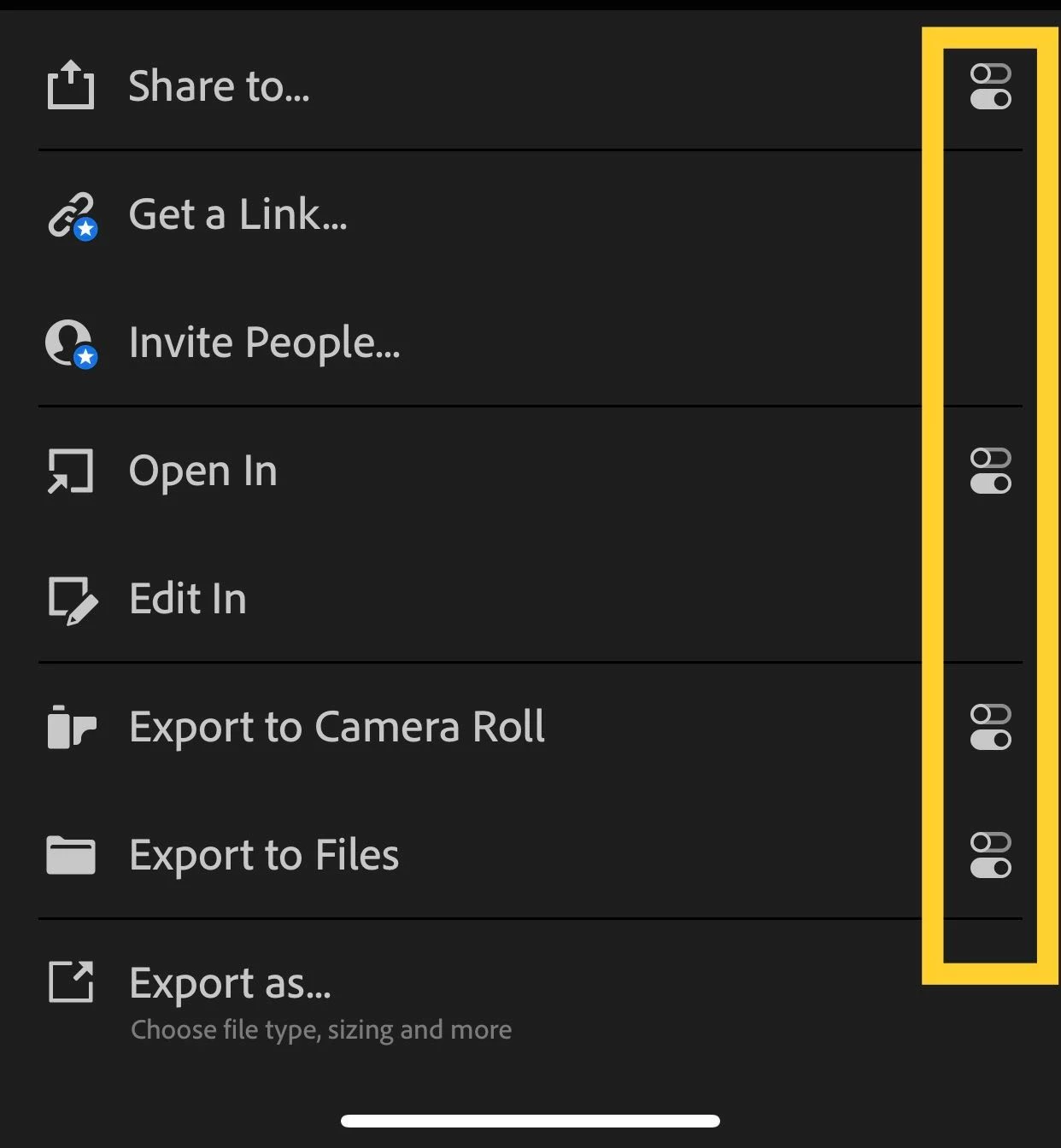Tap the bottom home indicator bar
Viewport: 1061px width, 1148px height.
530,1121
